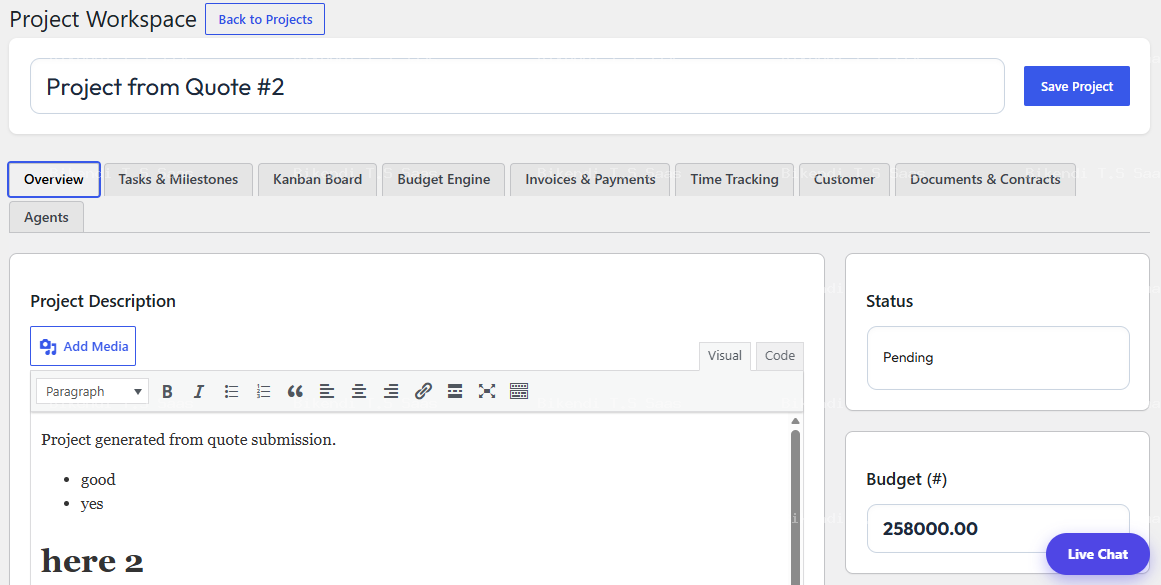Click the Save Project button
This screenshot has height=585, width=1161.
[1077, 87]
